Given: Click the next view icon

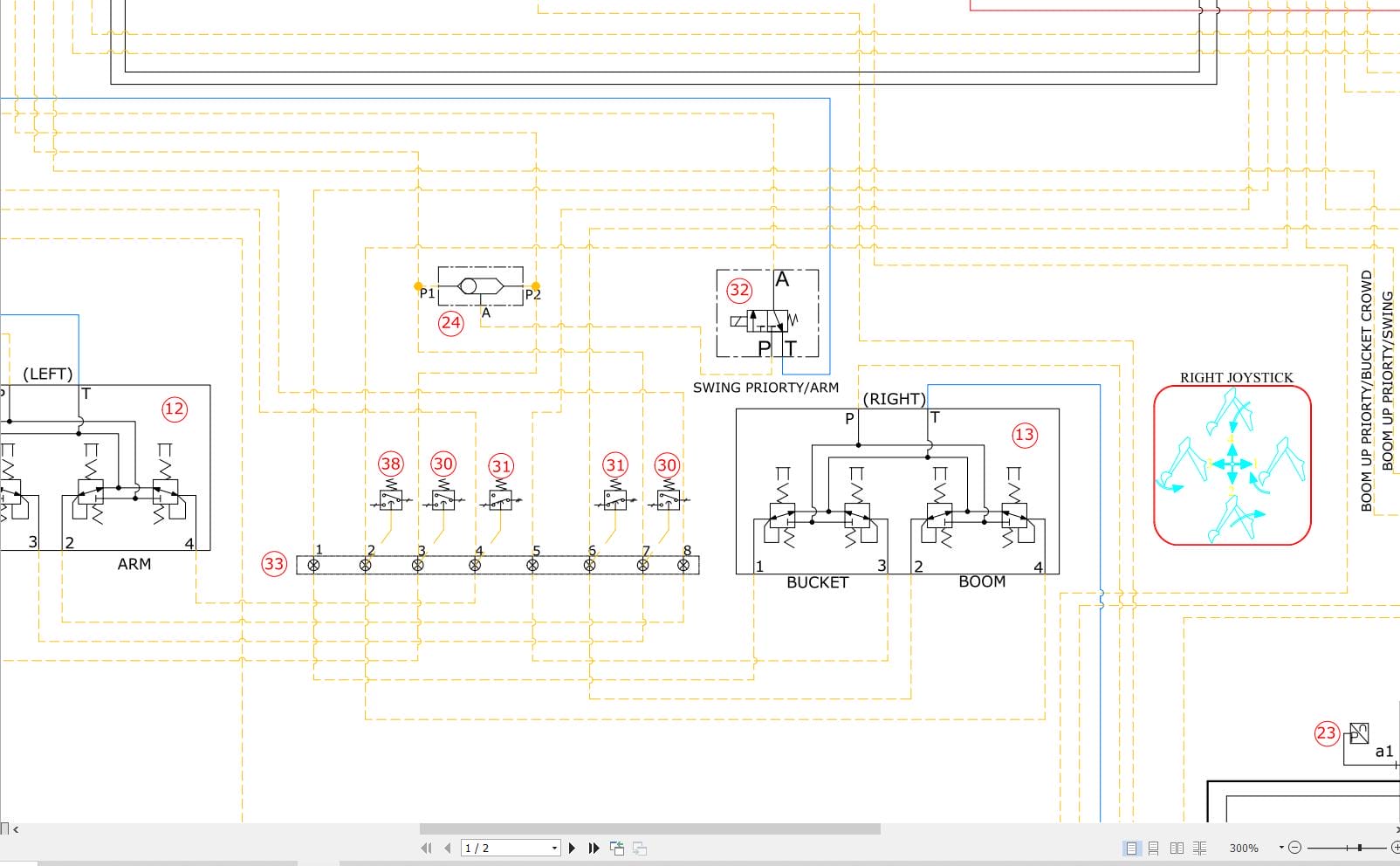Looking at the screenshot, I should coord(639,848).
